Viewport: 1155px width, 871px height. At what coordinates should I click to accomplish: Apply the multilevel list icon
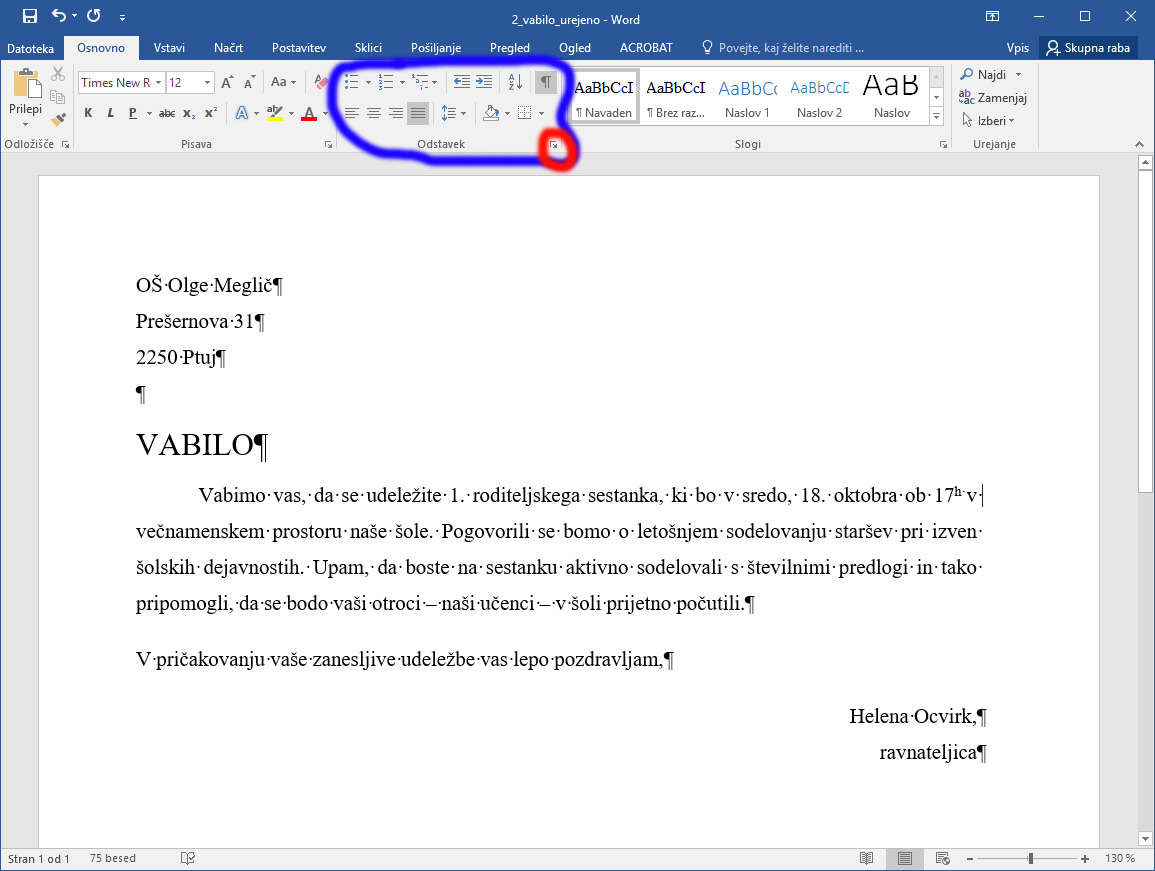pyautogui.click(x=420, y=82)
